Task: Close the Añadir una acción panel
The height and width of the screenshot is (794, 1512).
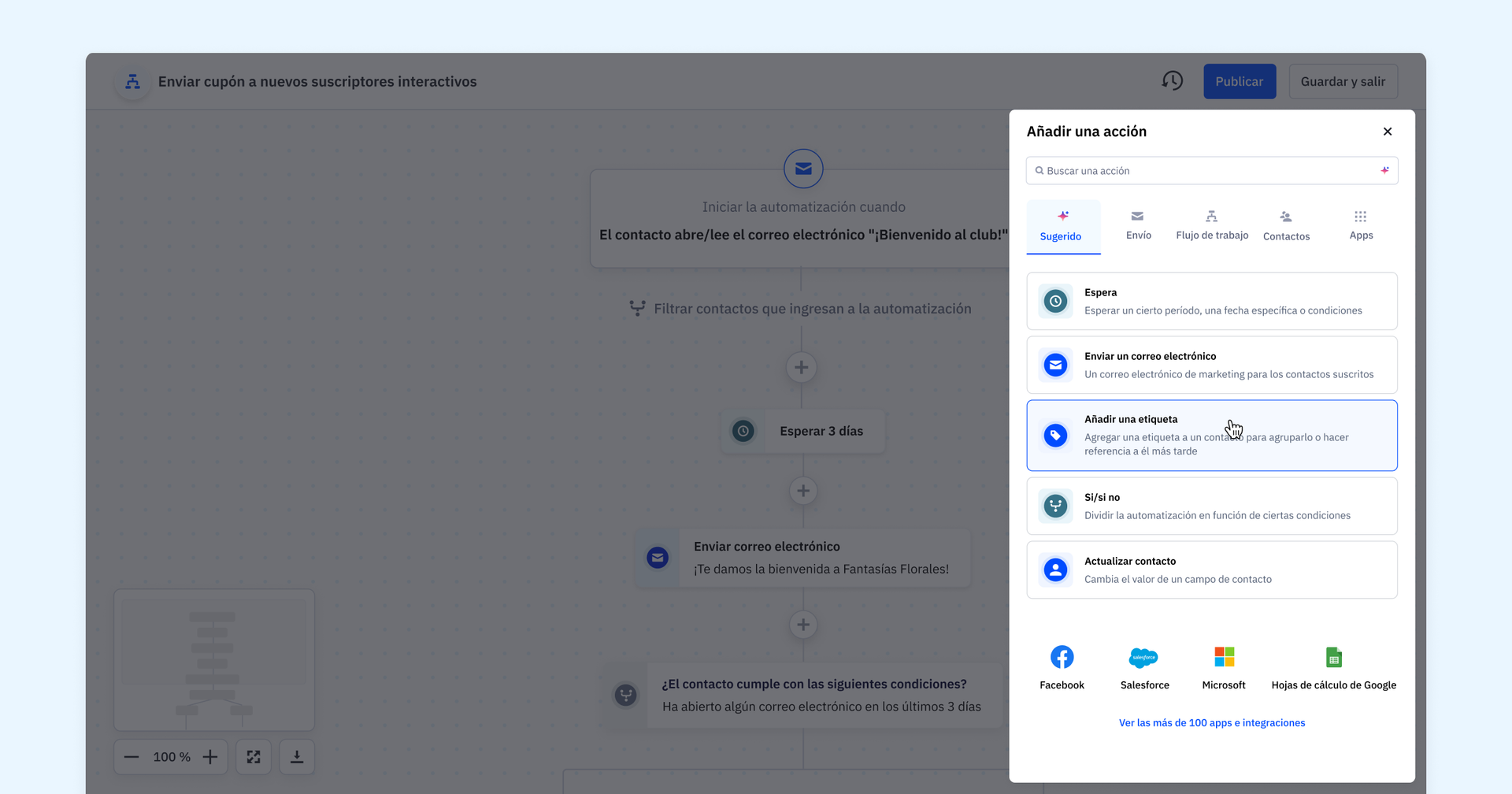Action: pyautogui.click(x=1387, y=132)
